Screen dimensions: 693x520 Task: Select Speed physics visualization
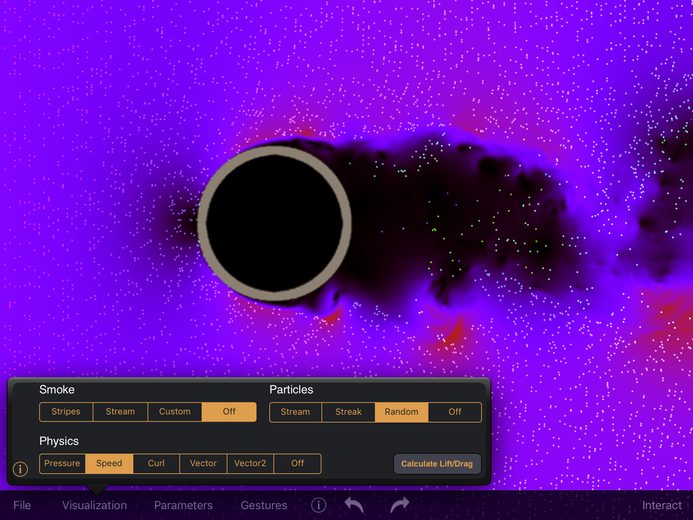click(109, 463)
